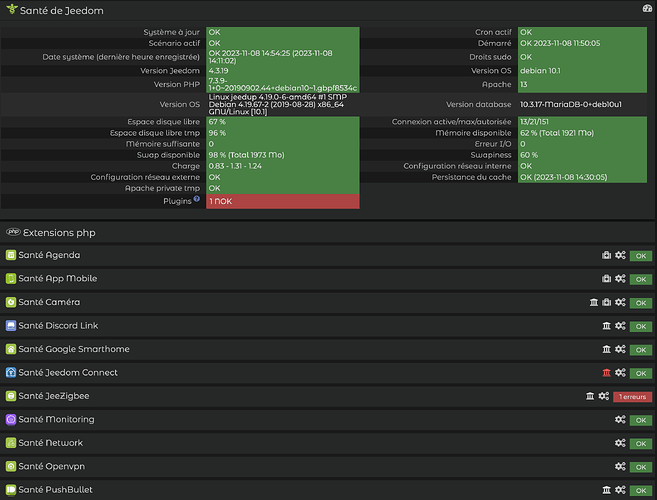Viewport: 657px width, 500px height.
Task: Click the OK badge in Santé Monitoring row
Action: point(641,420)
